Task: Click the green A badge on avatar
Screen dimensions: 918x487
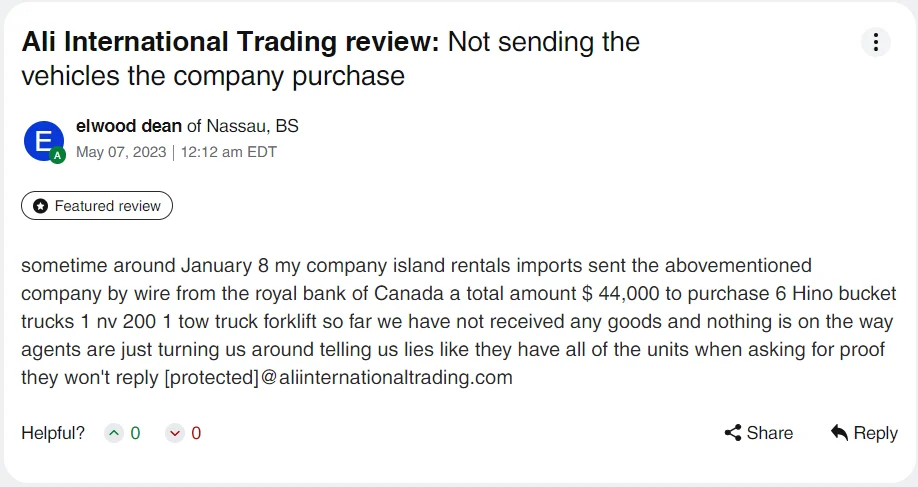Action: coord(57,156)
